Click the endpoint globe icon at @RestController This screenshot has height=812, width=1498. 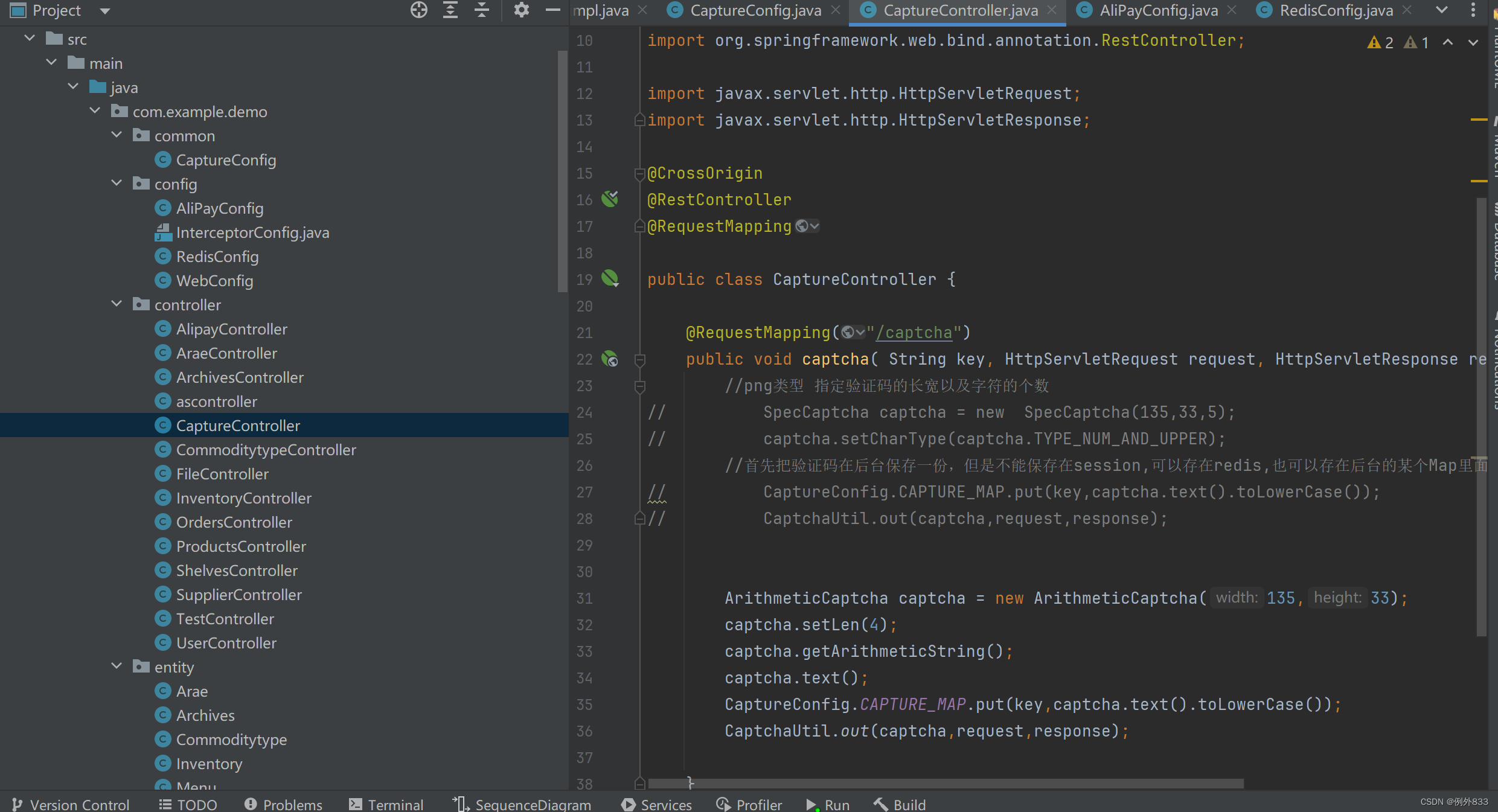[x=609, y=199]
